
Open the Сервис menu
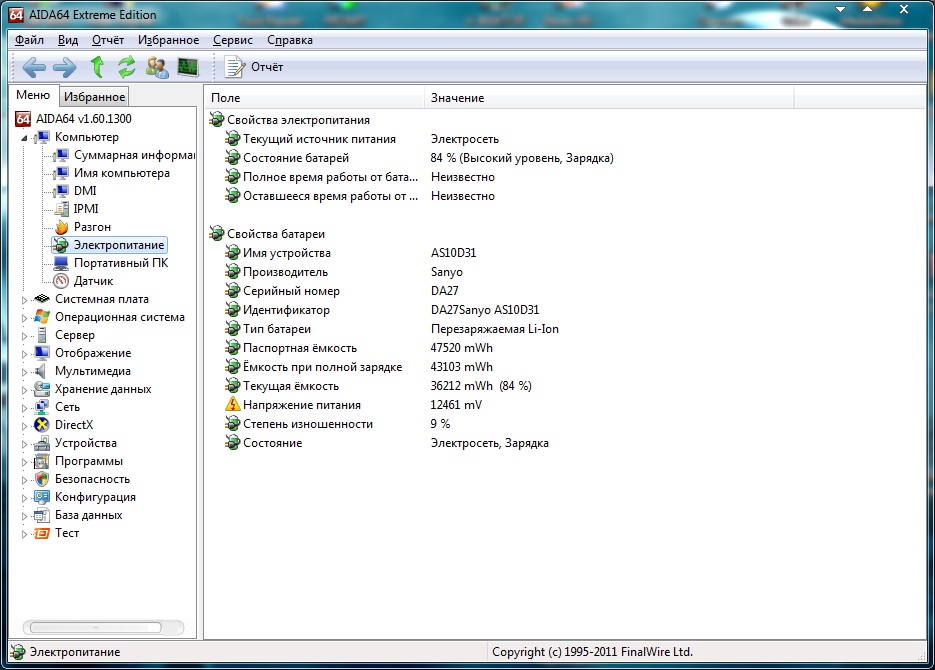point(233,40)
